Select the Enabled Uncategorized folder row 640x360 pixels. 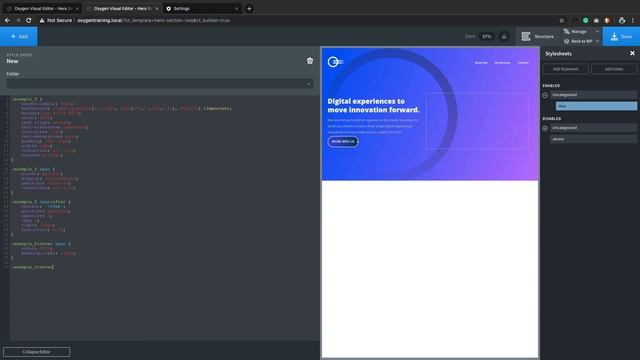593,95
